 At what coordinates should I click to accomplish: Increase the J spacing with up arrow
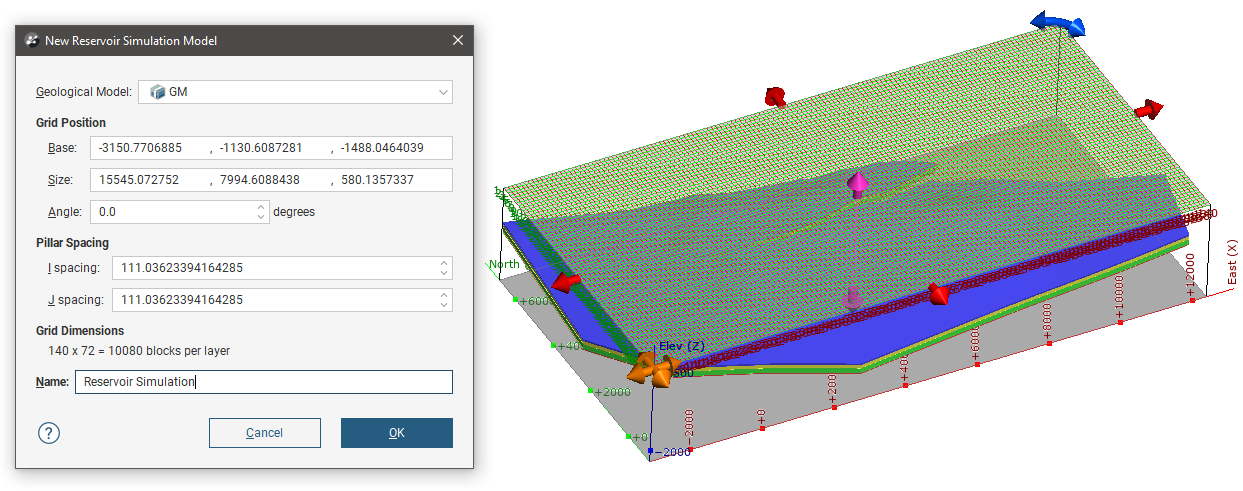tap(444, 295)
